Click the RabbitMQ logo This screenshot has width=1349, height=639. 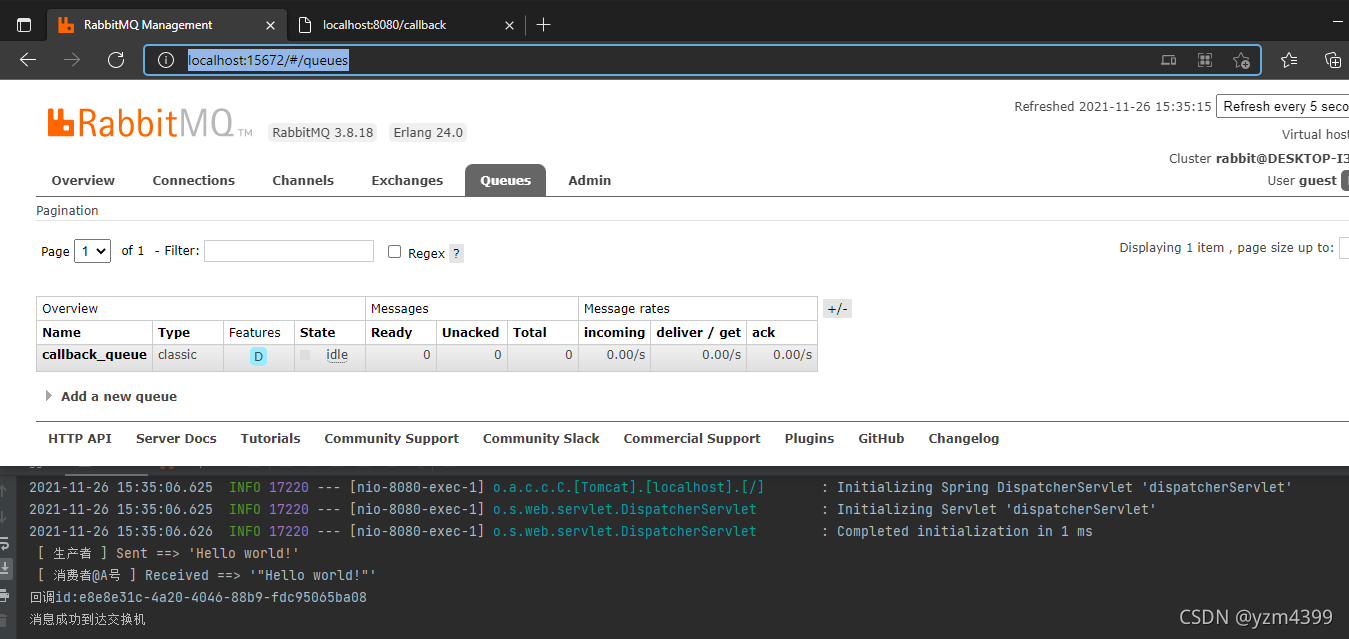(x=149, y=123)
